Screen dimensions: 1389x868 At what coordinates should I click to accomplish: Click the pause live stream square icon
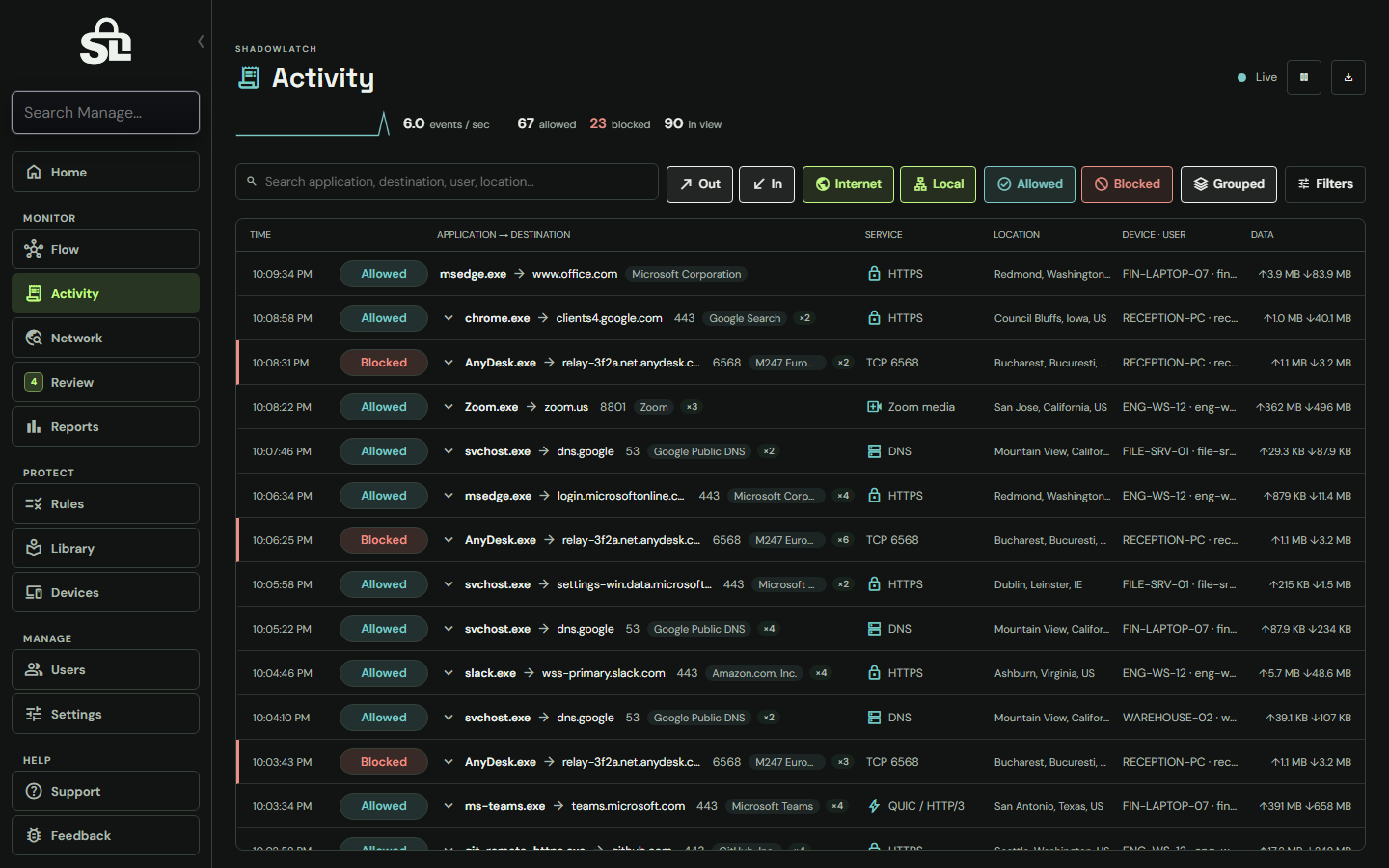pos(1304,77)
